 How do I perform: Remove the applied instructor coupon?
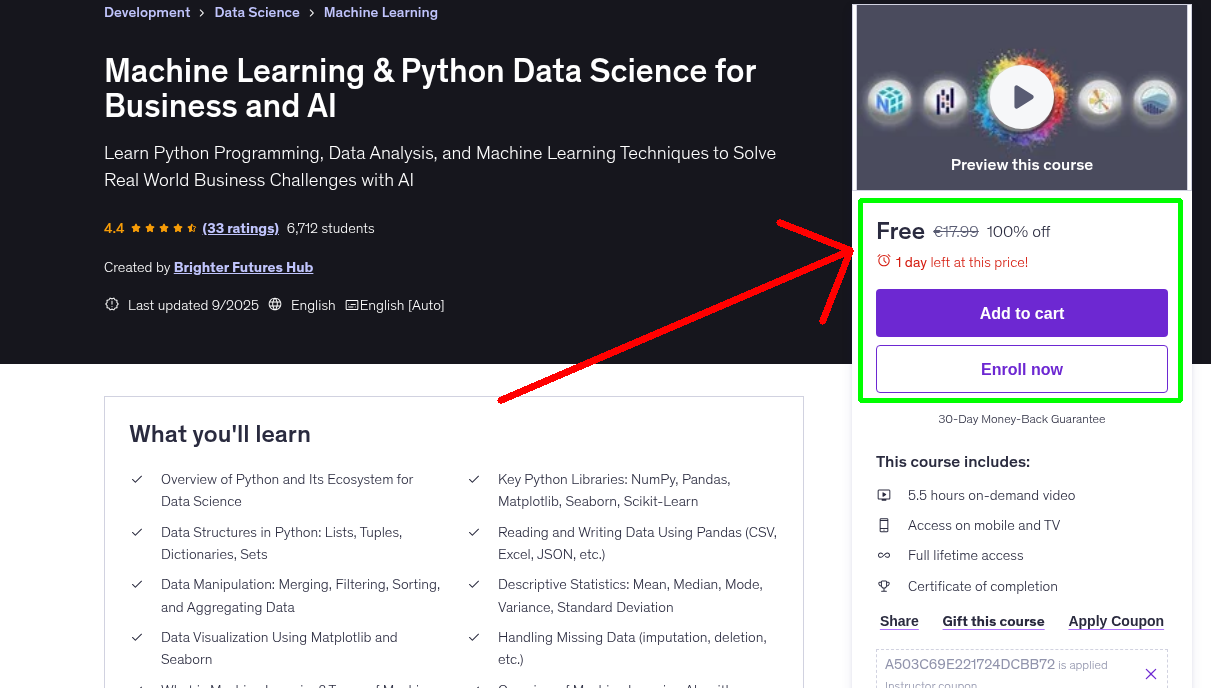[1151, 673]
